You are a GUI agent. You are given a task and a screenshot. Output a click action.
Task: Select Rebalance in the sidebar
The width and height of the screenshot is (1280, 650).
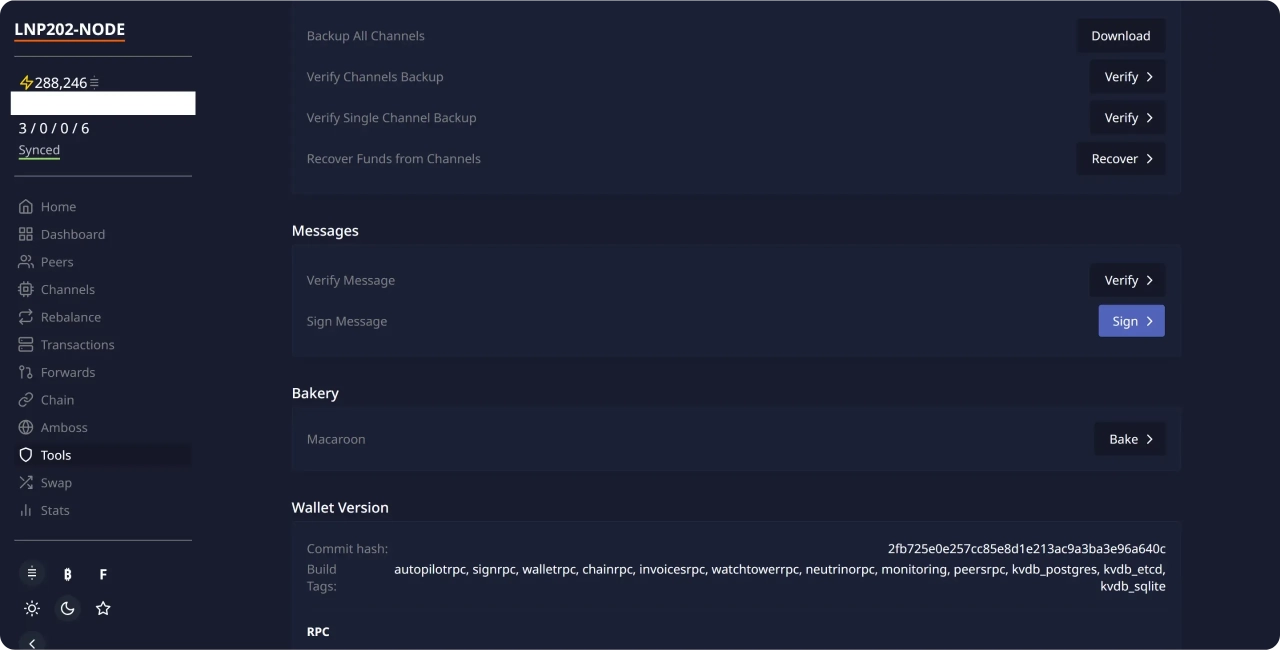(70, 317)
